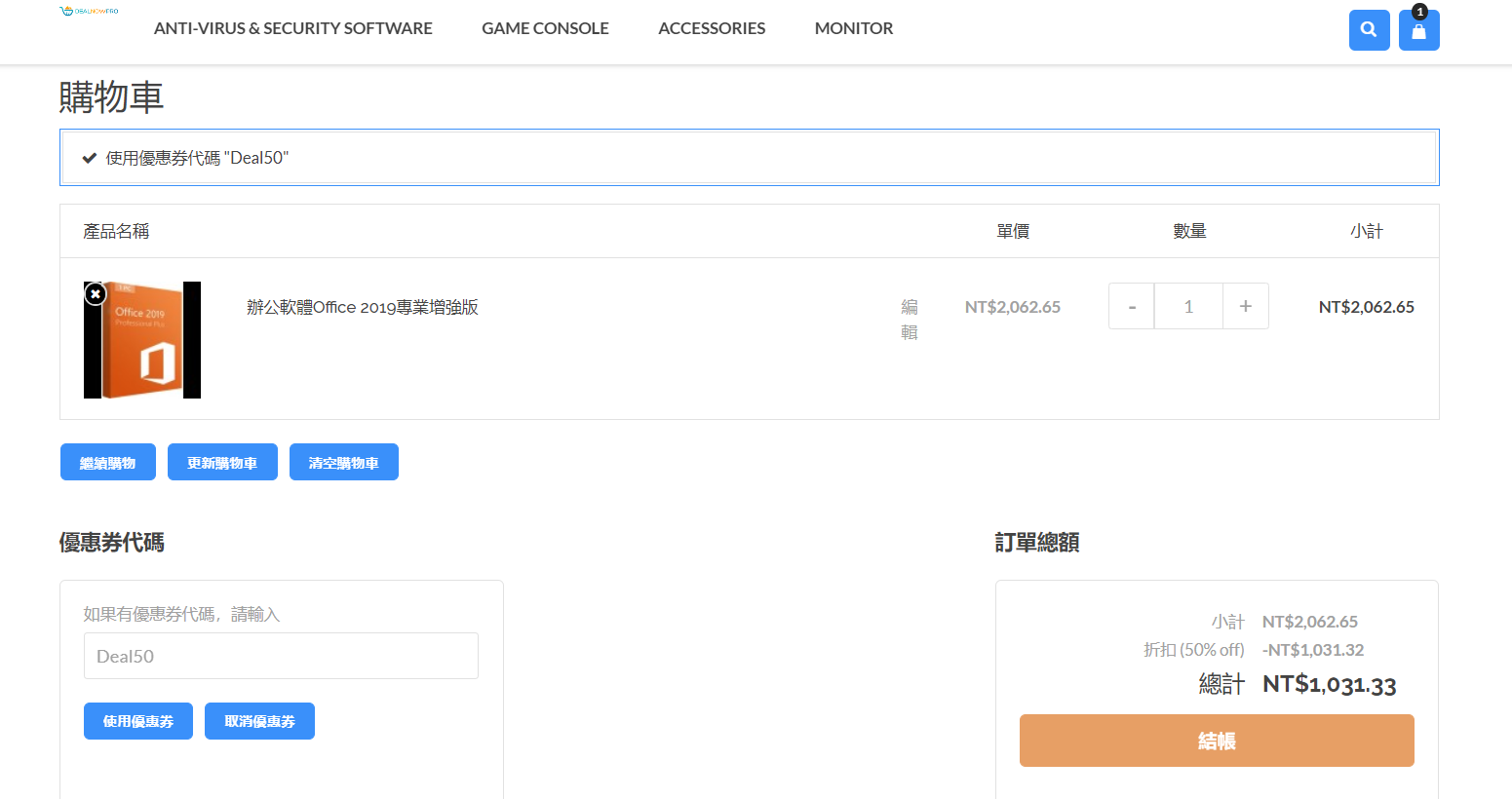Open the Game Console menu
Screen dimensions: 1512x799
545,28
